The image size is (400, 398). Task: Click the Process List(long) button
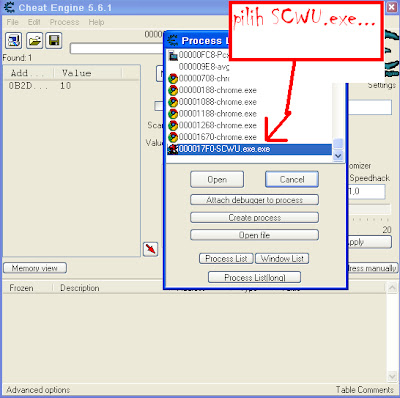pyautogui.click(x=255, y=277)
